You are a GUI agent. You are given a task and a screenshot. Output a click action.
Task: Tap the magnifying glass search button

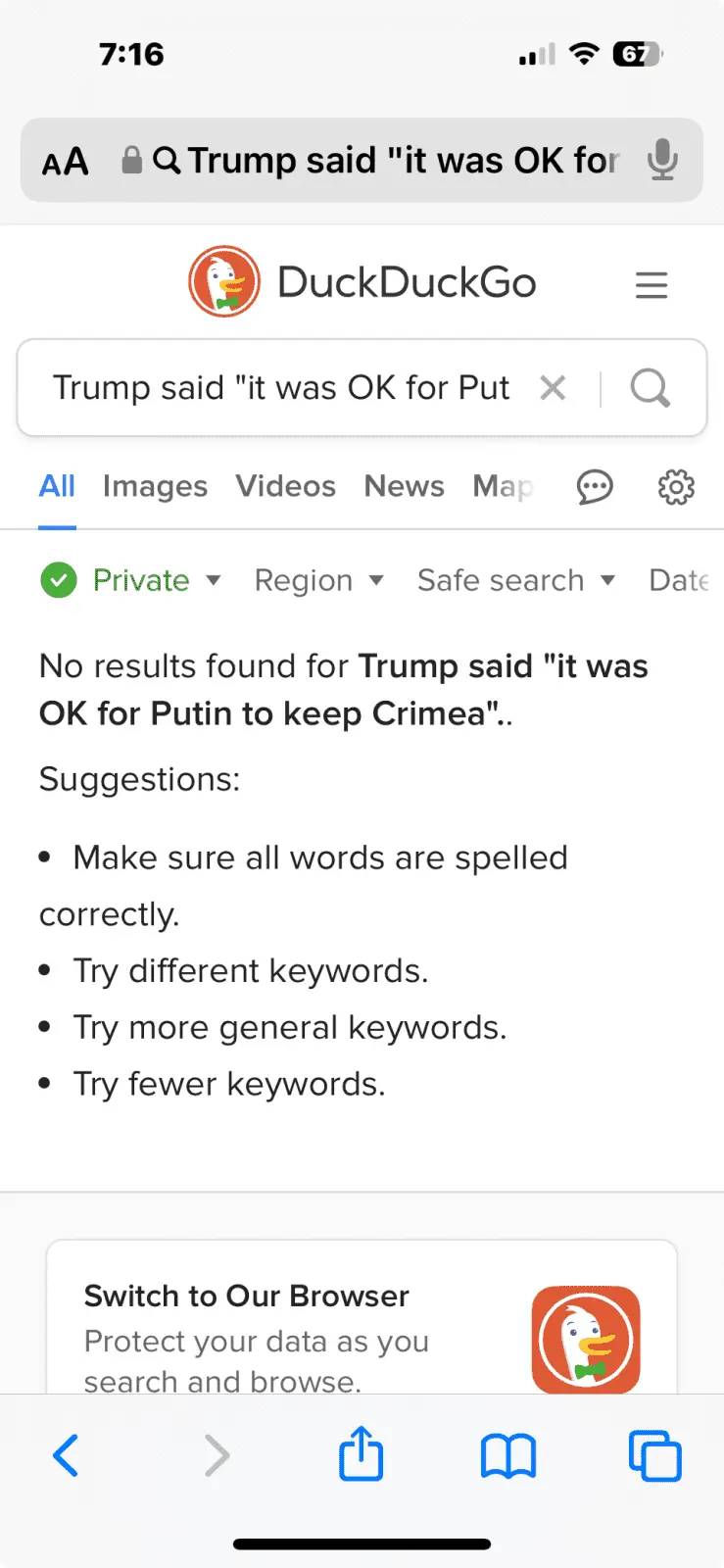click(650, 388)
